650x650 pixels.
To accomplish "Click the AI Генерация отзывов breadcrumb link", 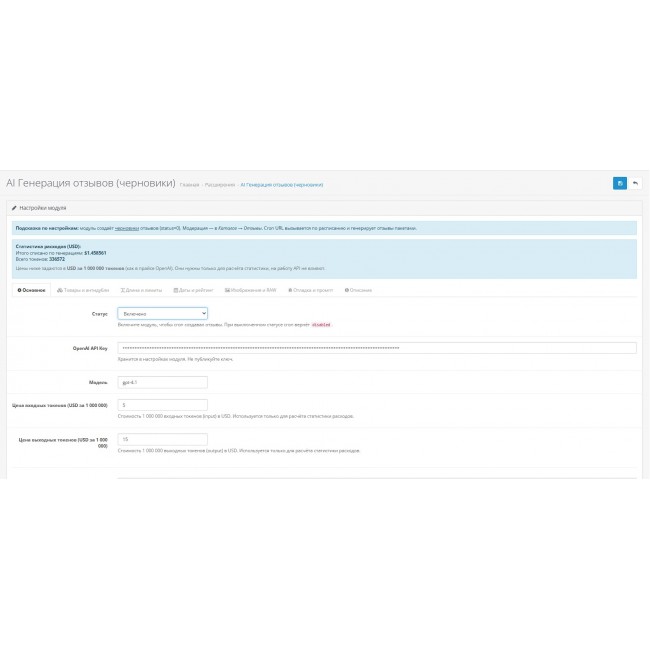I will 281,185.
